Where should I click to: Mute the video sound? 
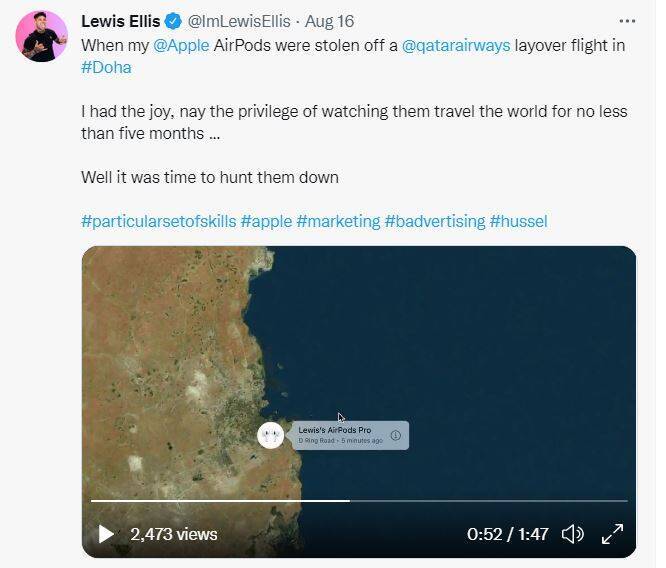pyautogui.click(x=573, y=534)
